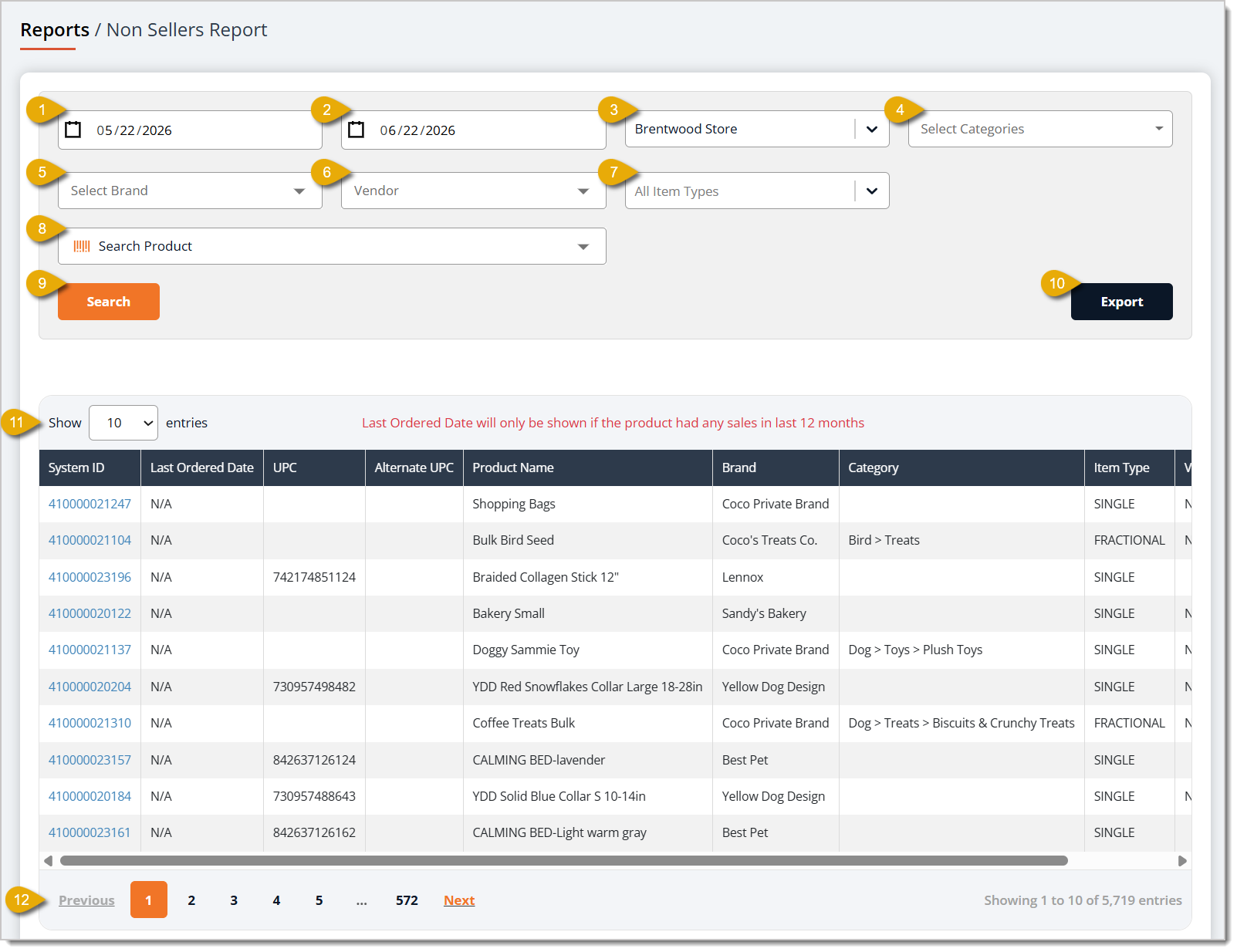
Task: Open the start date calendar icon
Action: [73, 130]
